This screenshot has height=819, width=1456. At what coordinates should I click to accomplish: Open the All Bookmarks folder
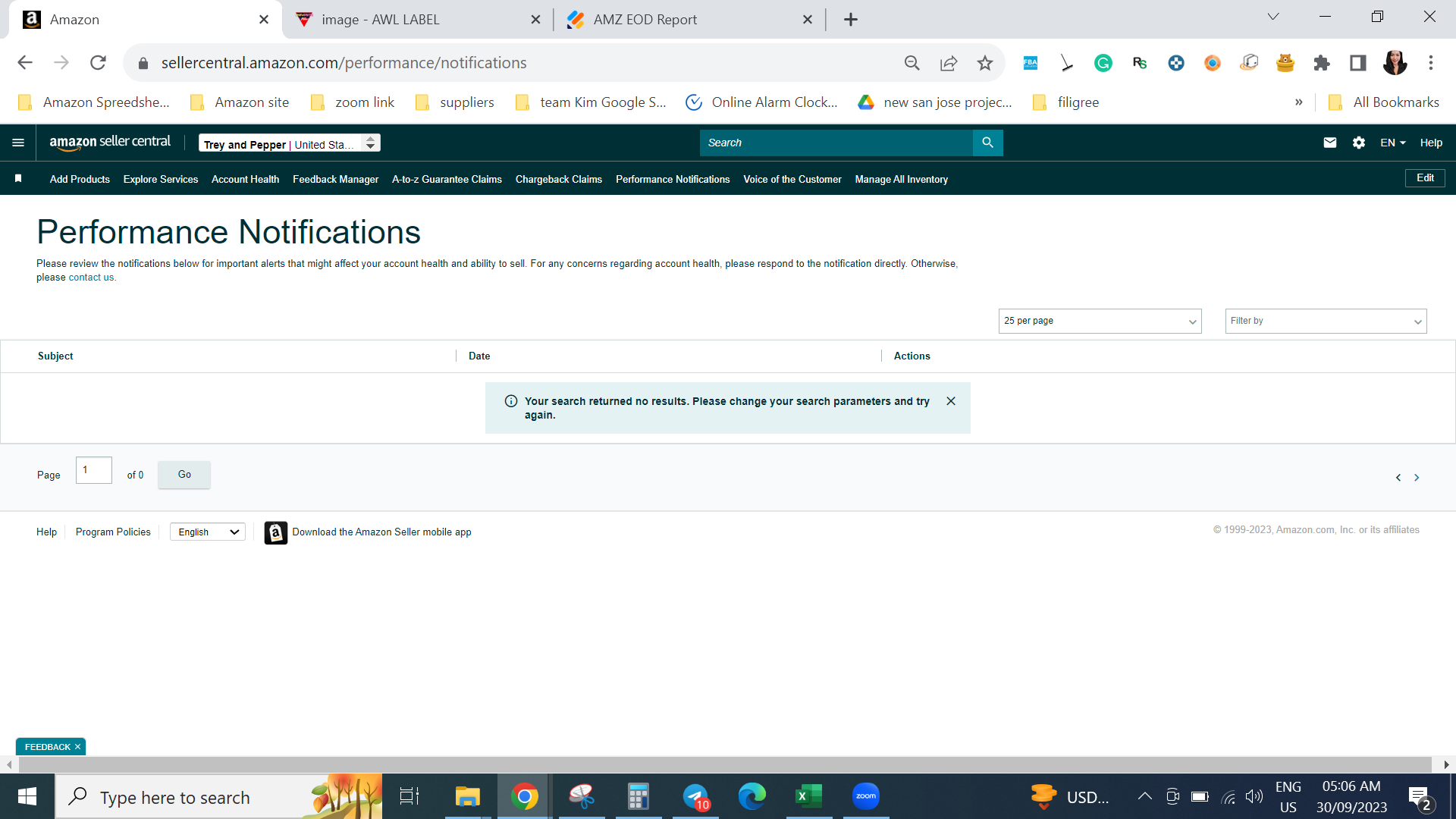1385,102
